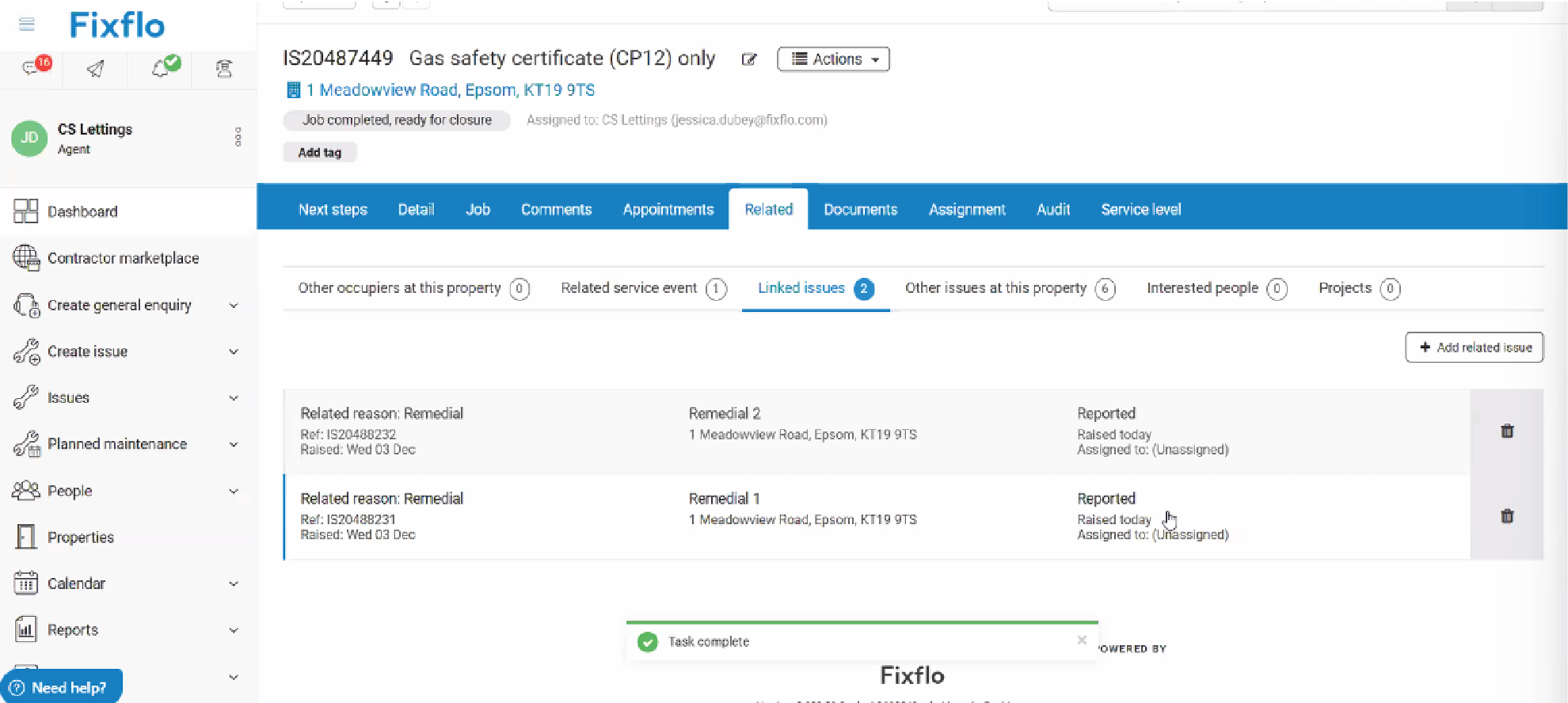Open the CS Lettings account options dots

click(x=238, y=137)
